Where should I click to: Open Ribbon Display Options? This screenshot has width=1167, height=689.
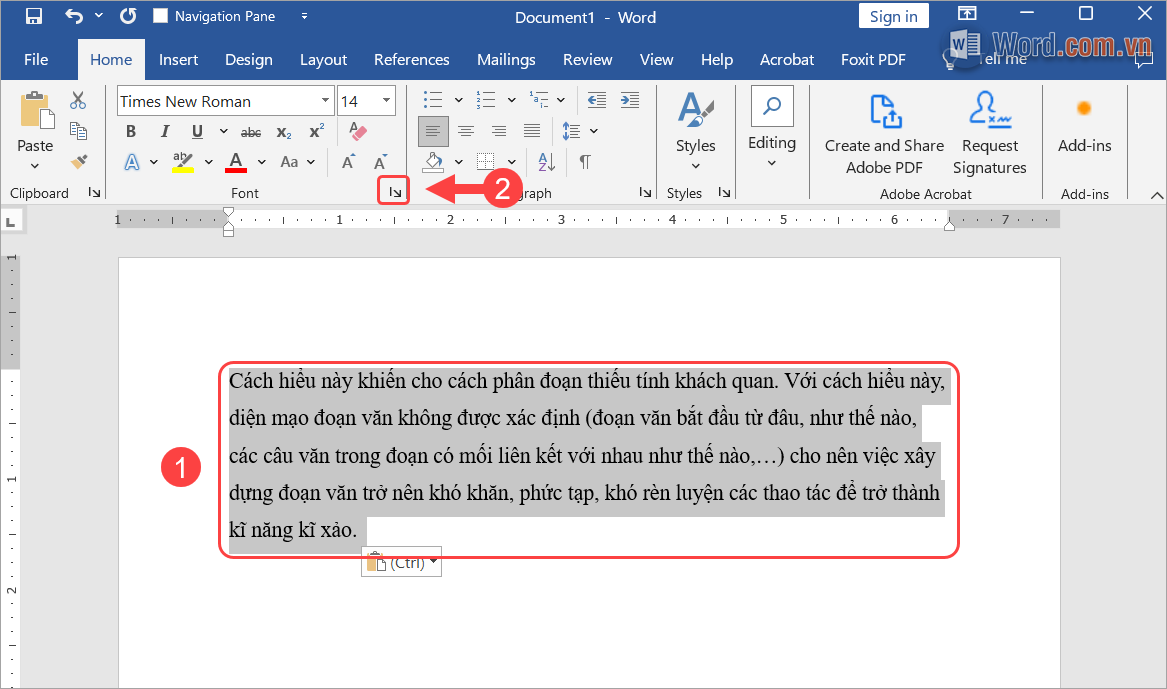[967, 13]
